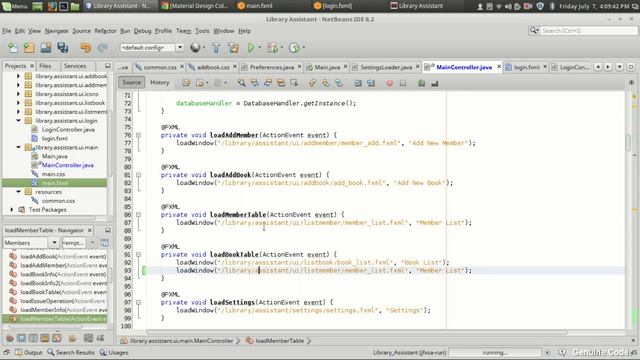
Task: Open MainController.java in the project tree
Action: (68, 165)
